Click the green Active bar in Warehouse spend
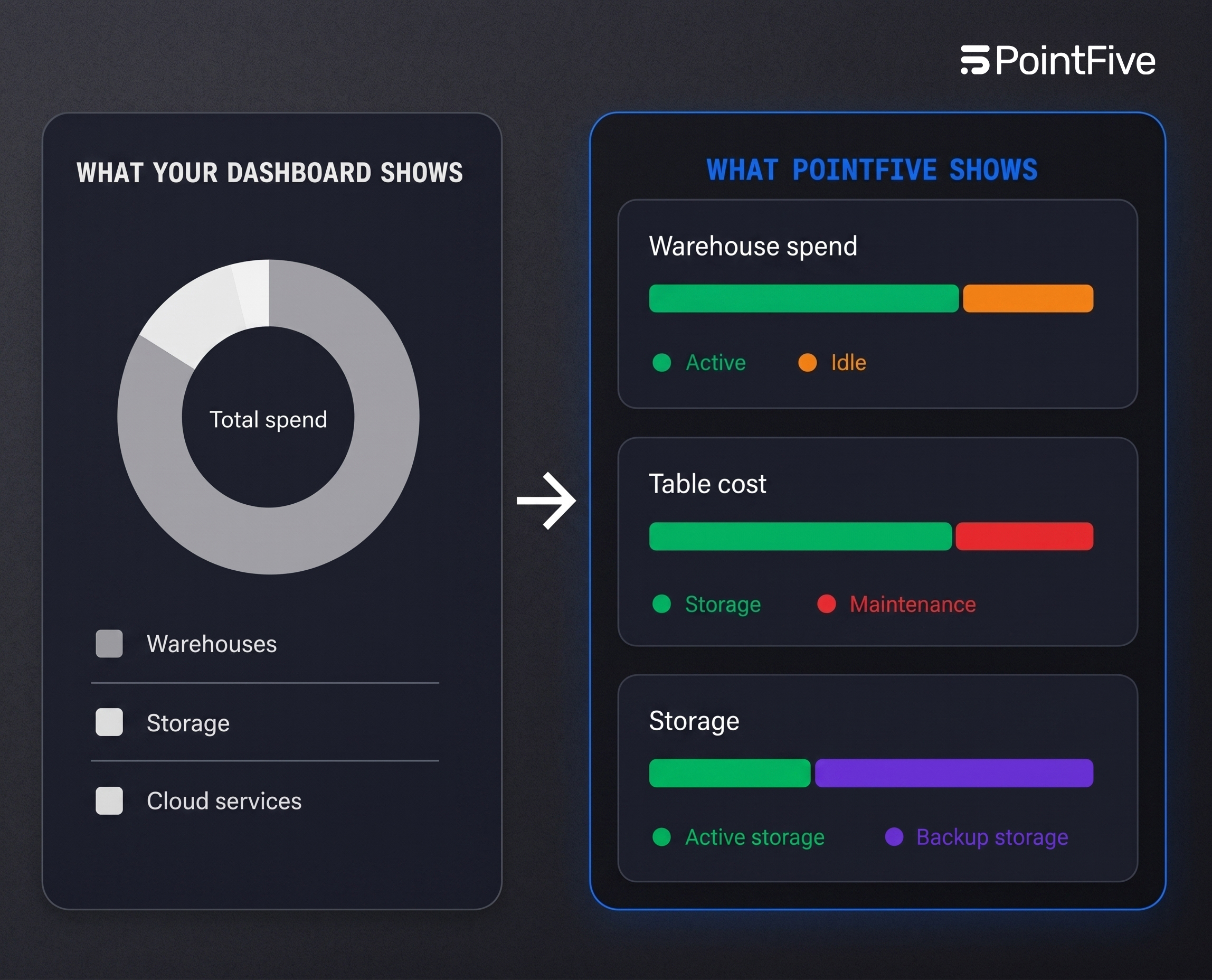 click(803, 299)
